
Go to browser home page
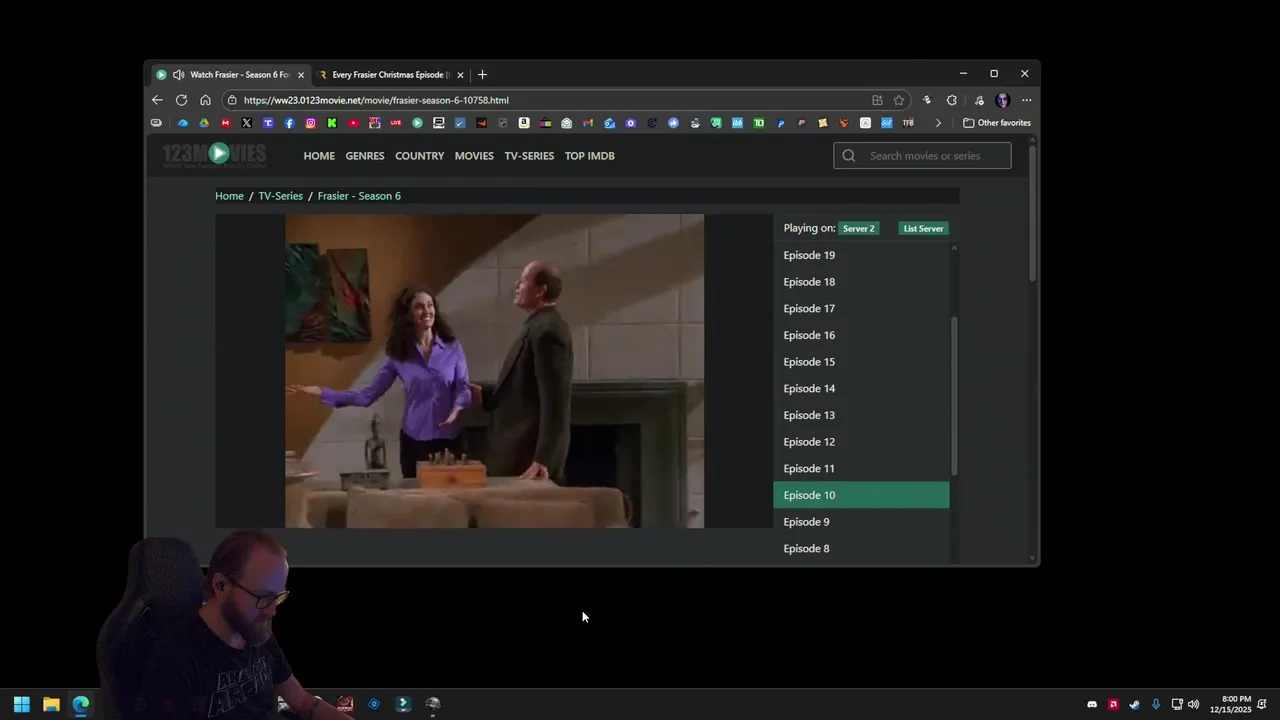pos(205,100)
